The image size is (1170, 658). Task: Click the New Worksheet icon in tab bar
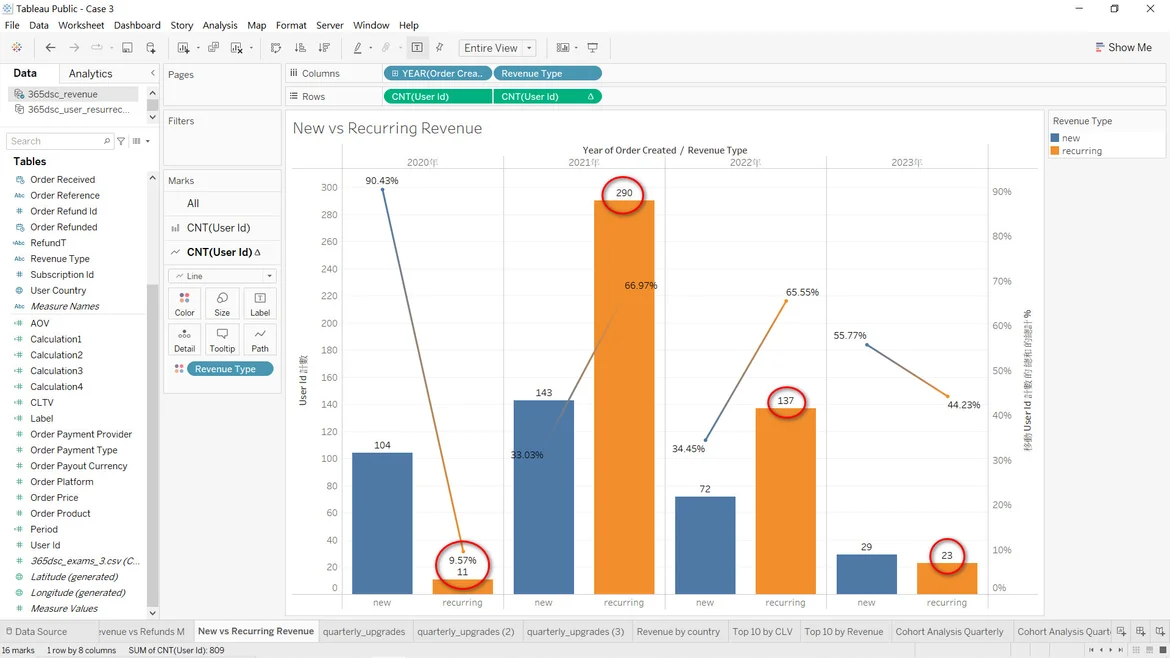pyautogui.click(x=1121, y=632)
